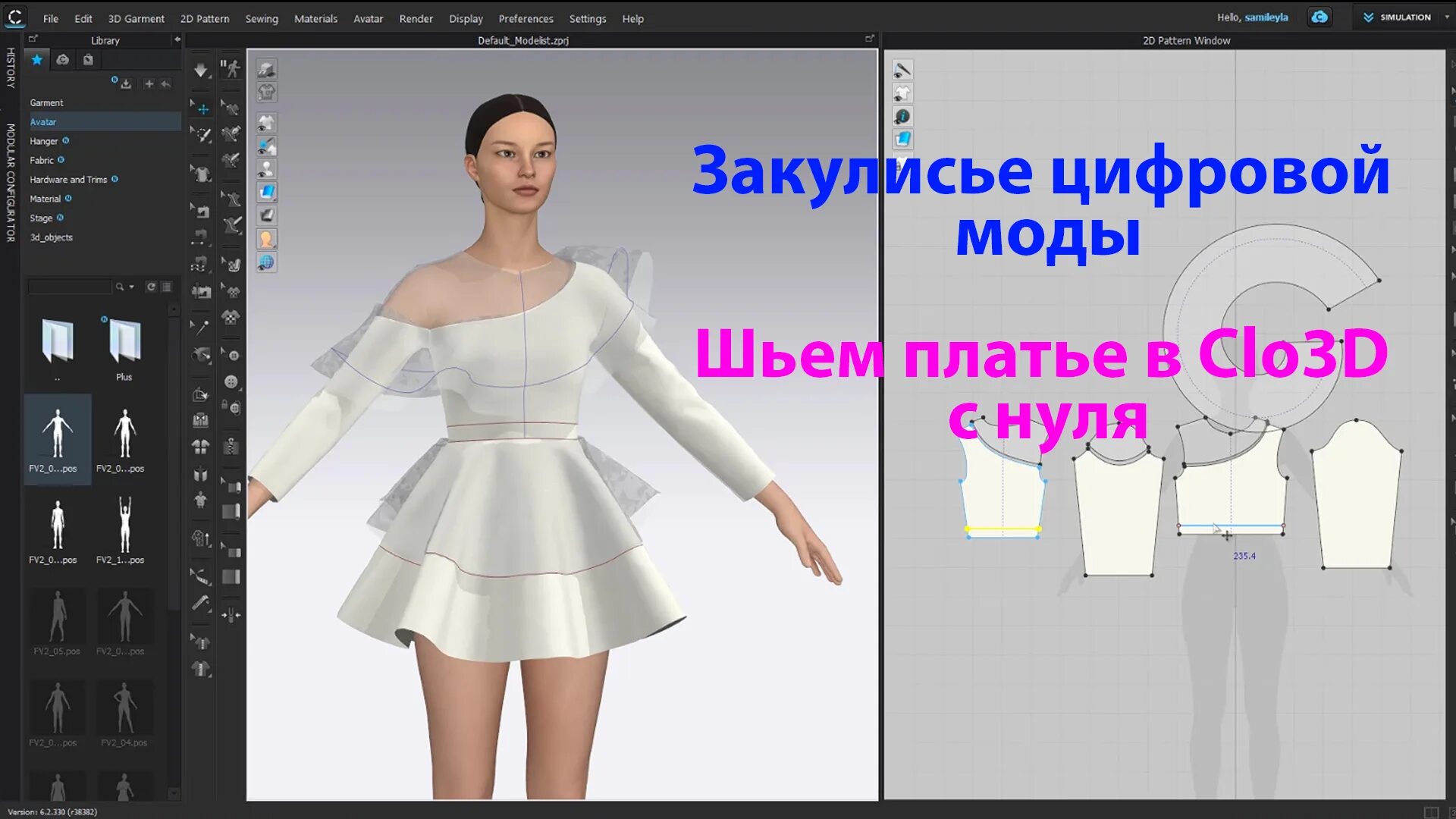
Task: Collapse the Library panel with arrow
Action: [177, 39]
